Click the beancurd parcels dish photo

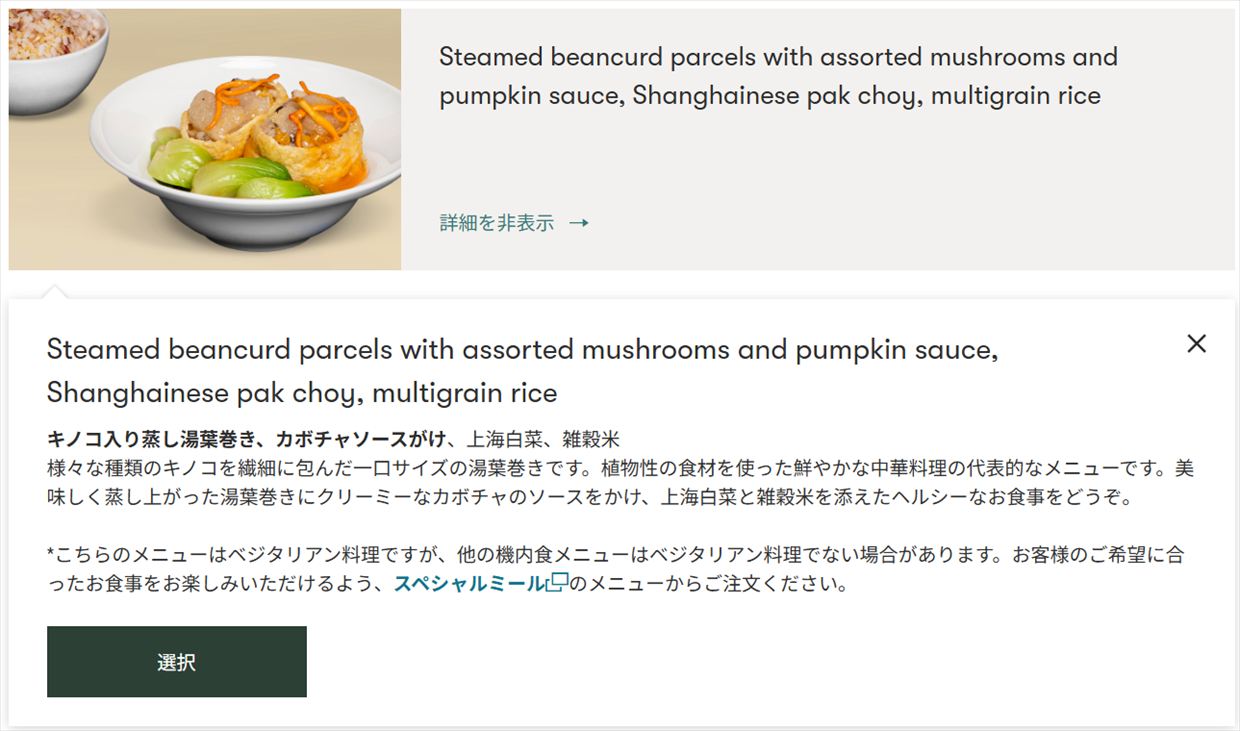[x=205, y=140]
